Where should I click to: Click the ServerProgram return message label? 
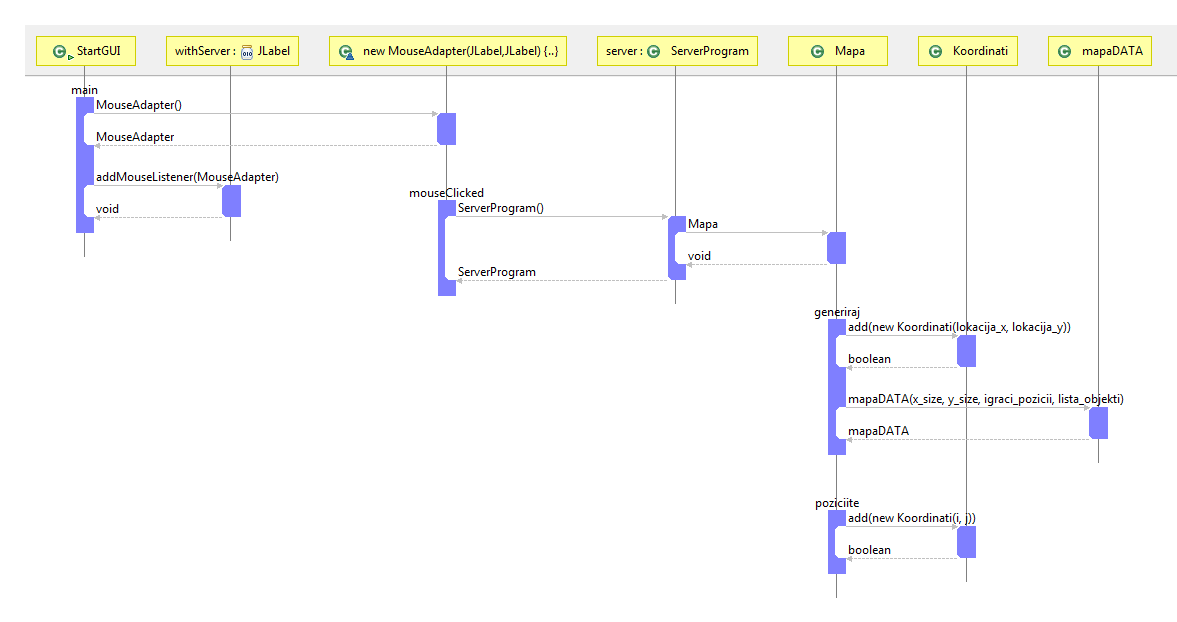click(496, 272)
